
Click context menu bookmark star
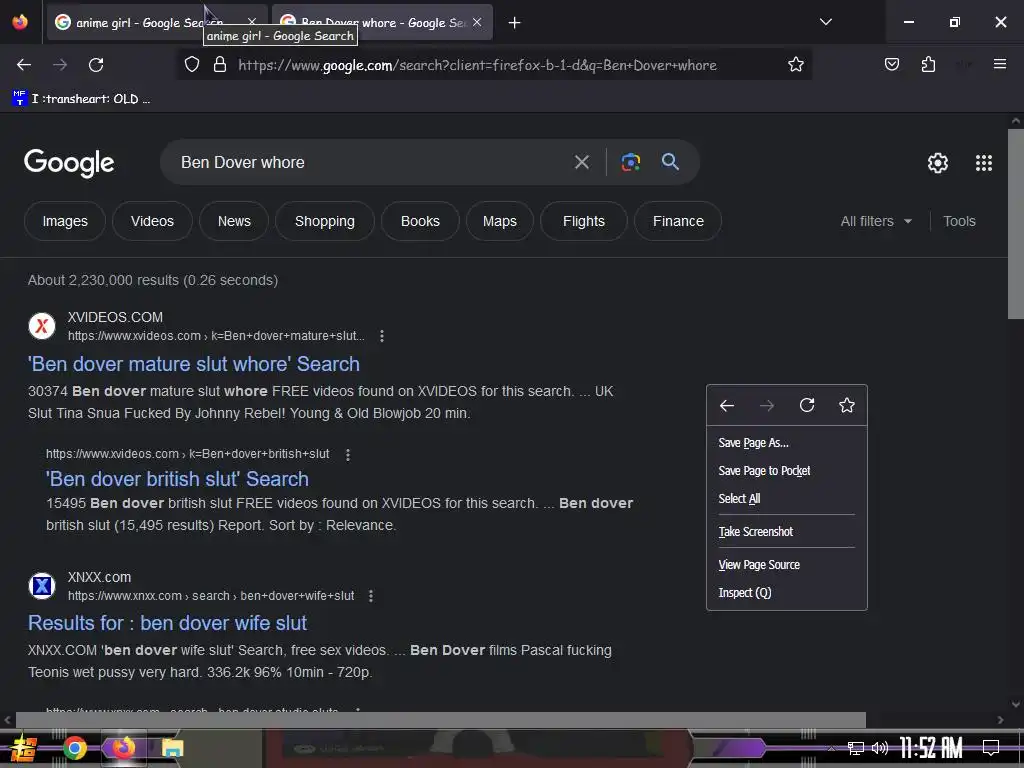pos(846,406)
